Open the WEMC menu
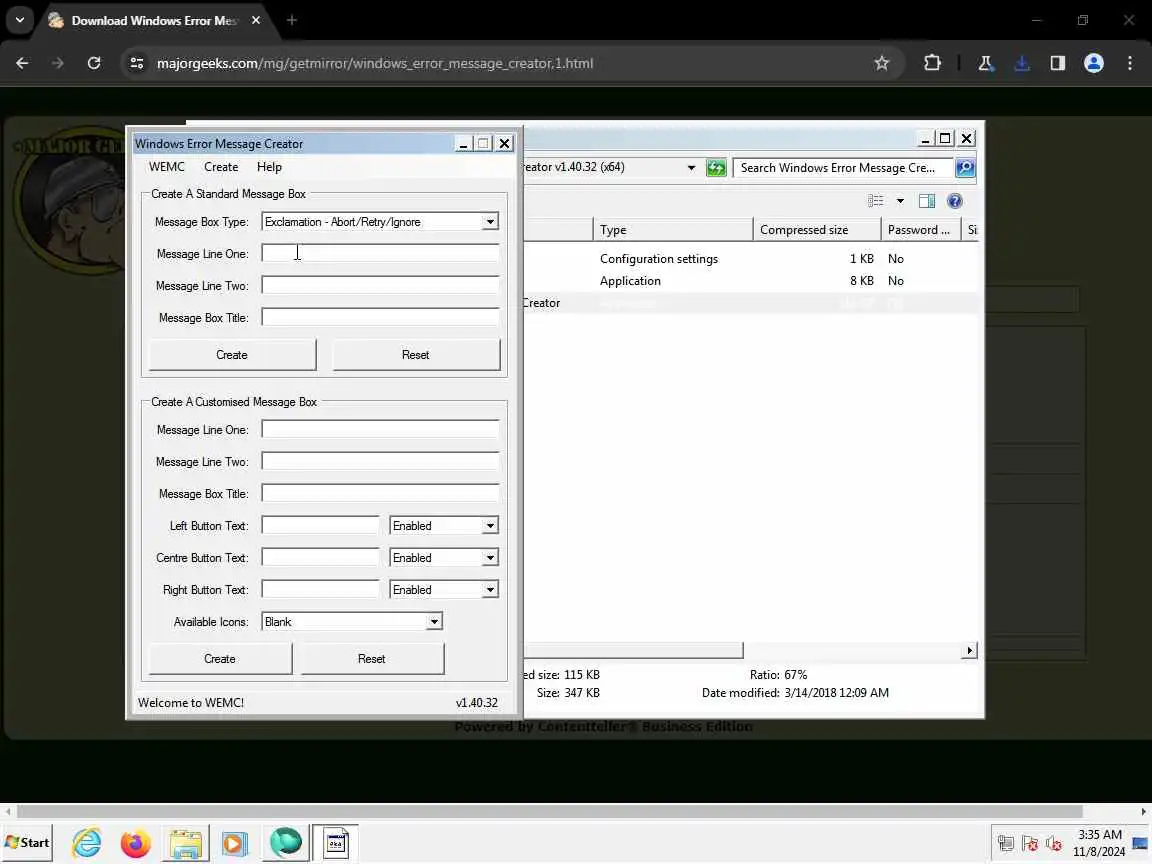 click(167, 167)
